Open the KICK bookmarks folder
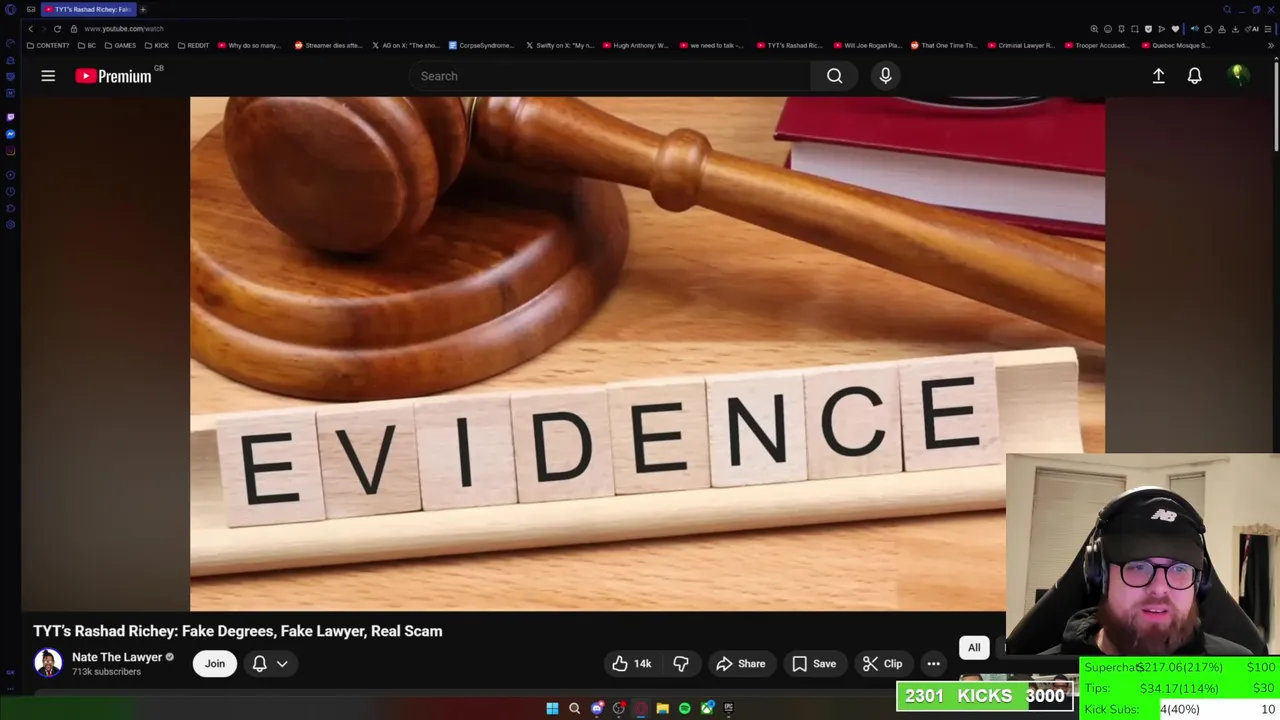 click(157, 45)
